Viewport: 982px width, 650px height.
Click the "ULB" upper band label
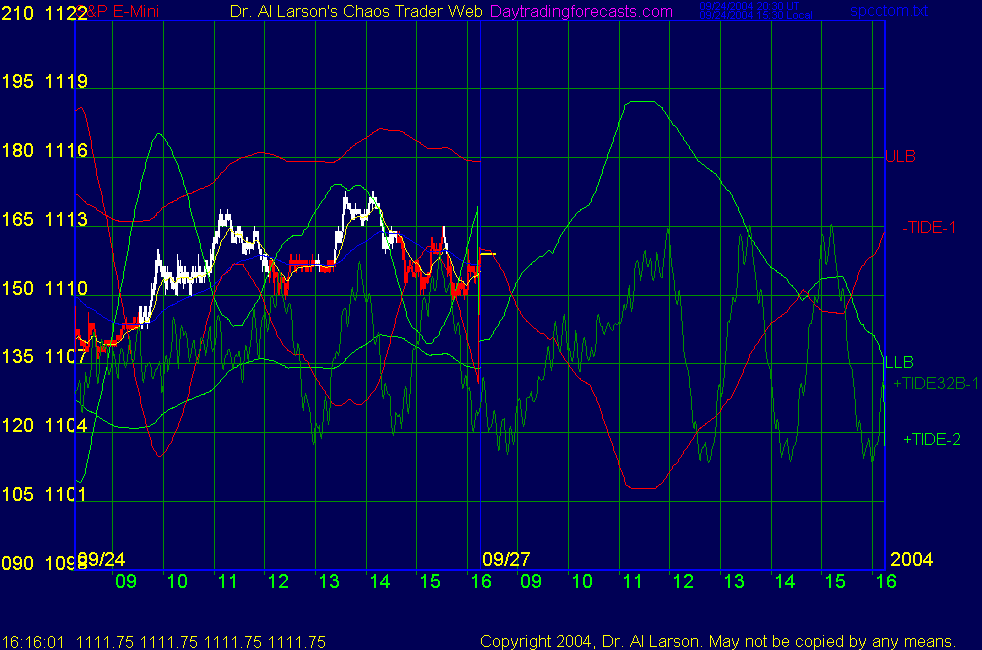[x=900, y=157]
